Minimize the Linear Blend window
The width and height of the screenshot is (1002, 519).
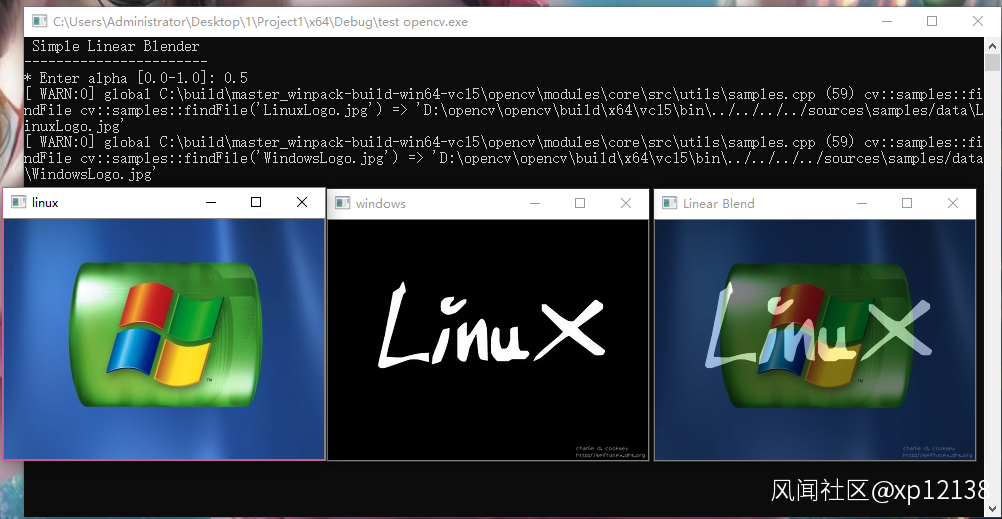click(861, 203)
